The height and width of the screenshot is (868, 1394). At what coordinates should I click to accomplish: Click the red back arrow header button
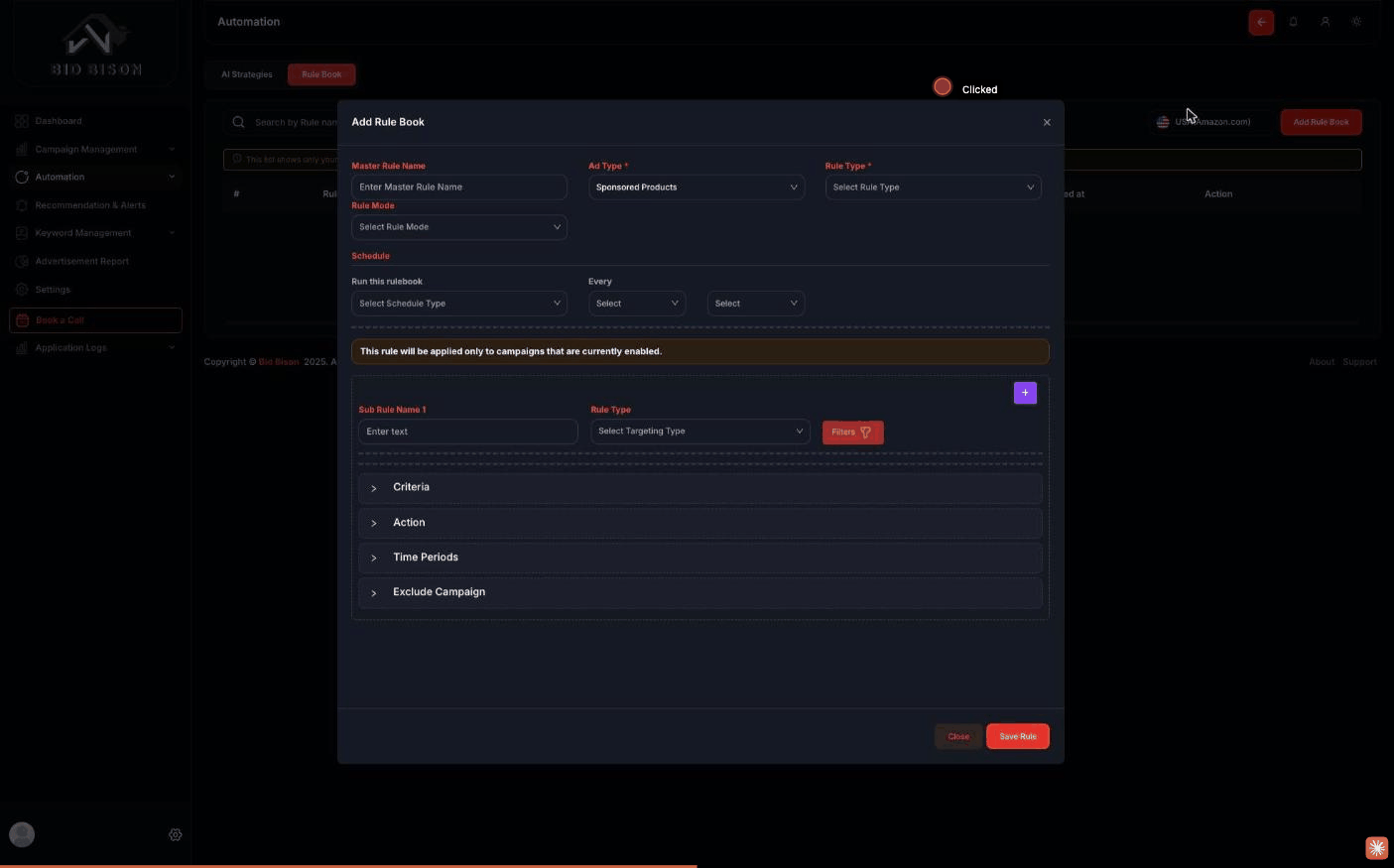coord(1261,22)
